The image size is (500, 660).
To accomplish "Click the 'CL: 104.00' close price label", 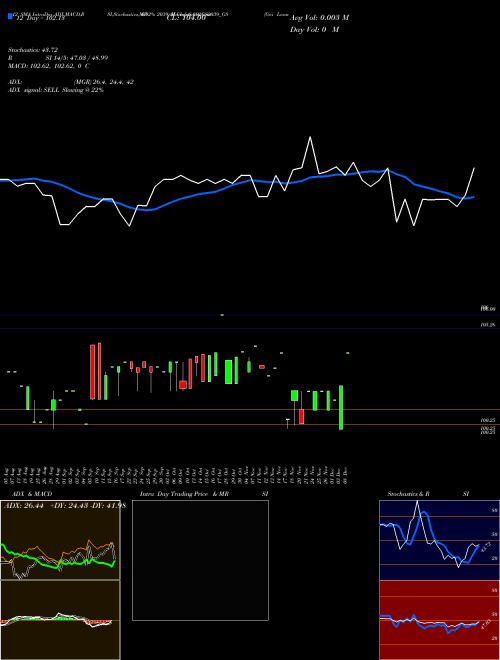I will point(186,18).
